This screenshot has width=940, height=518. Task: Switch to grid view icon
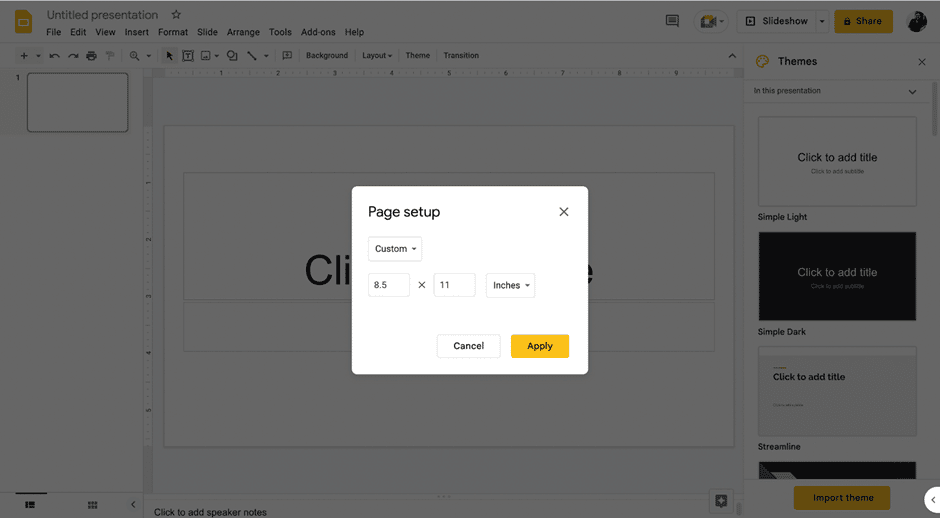[92, 505]
